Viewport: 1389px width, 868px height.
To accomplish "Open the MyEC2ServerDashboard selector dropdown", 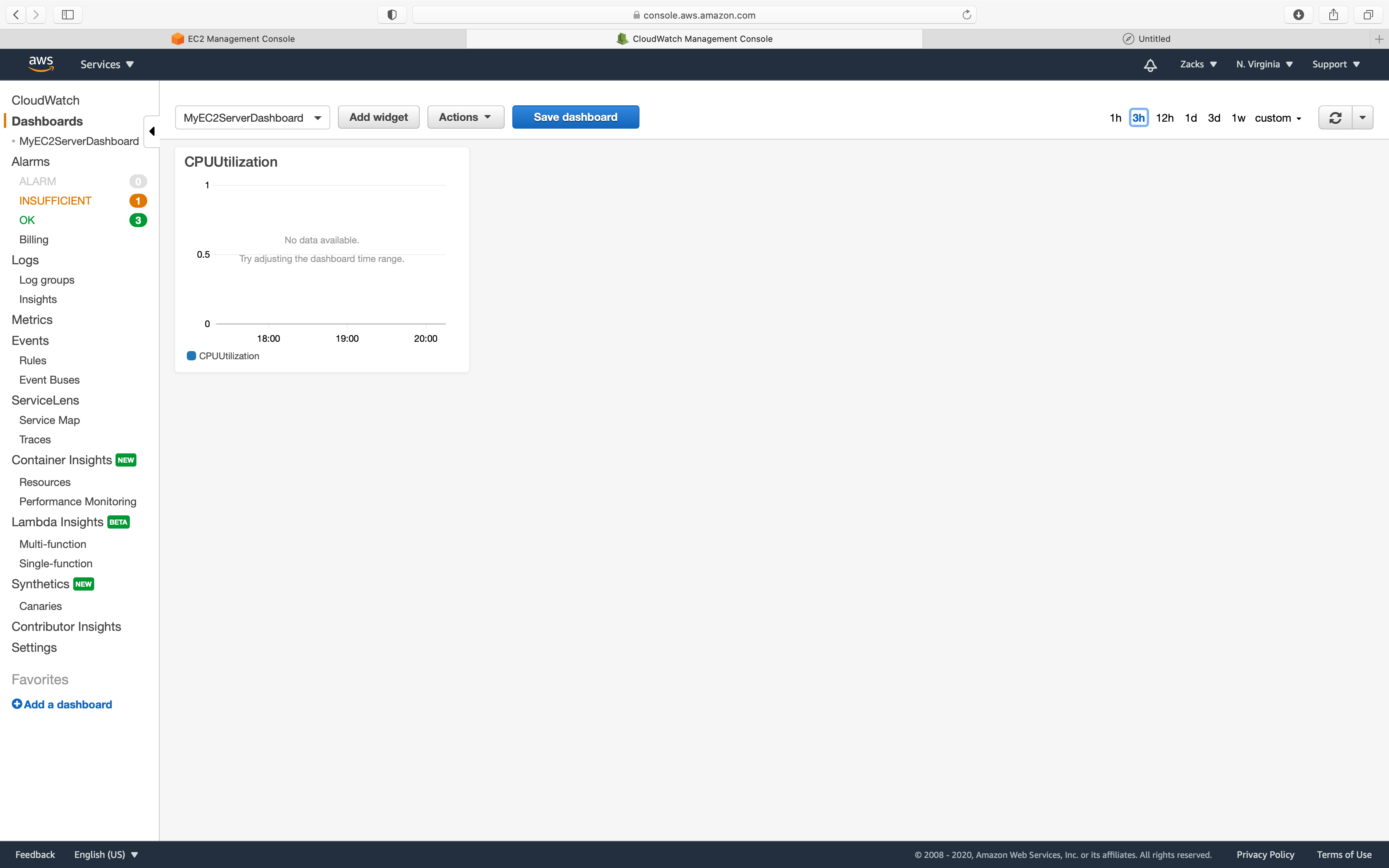I will pos(253,118).
